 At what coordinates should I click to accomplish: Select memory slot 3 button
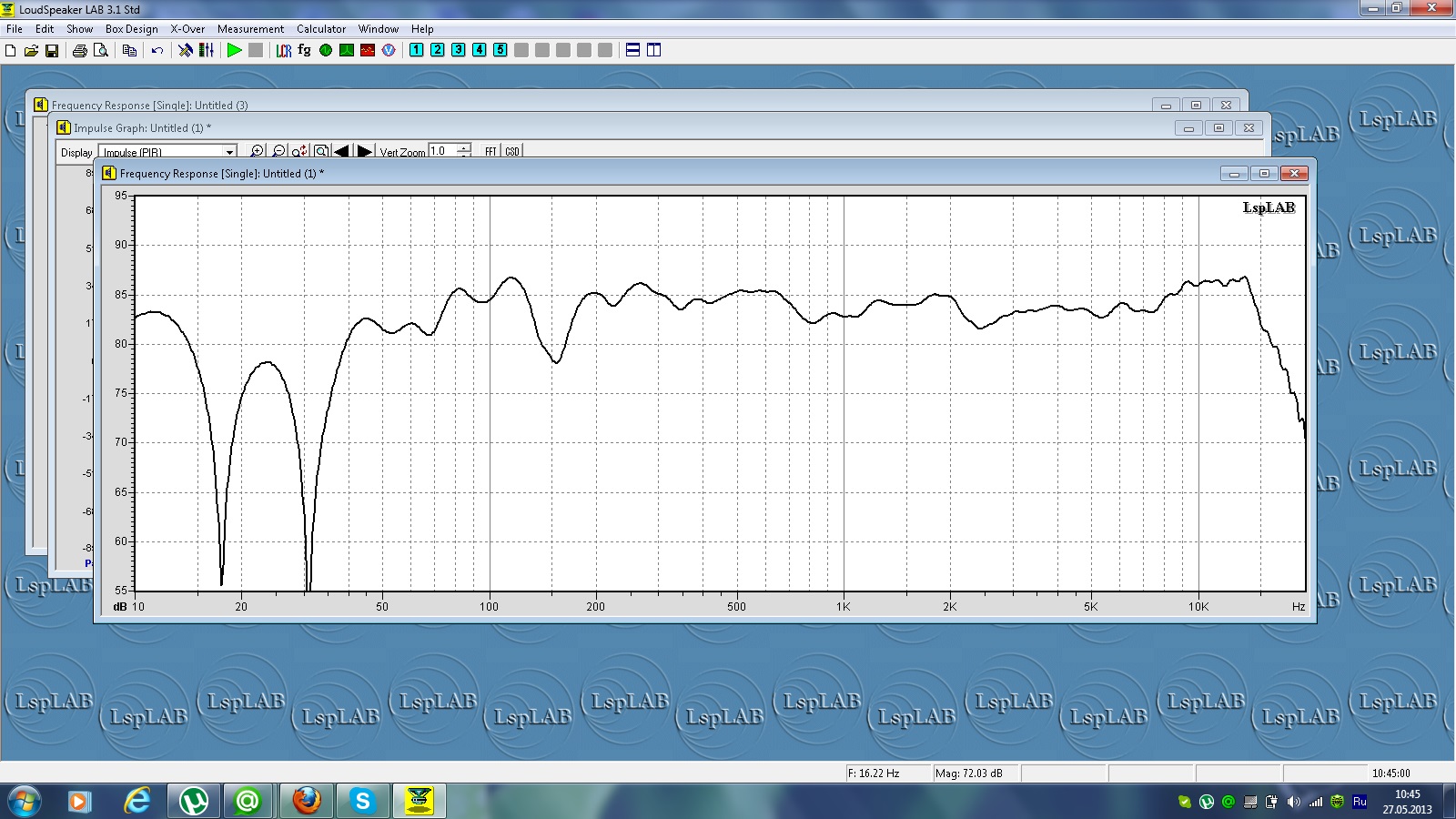[459, 50]
